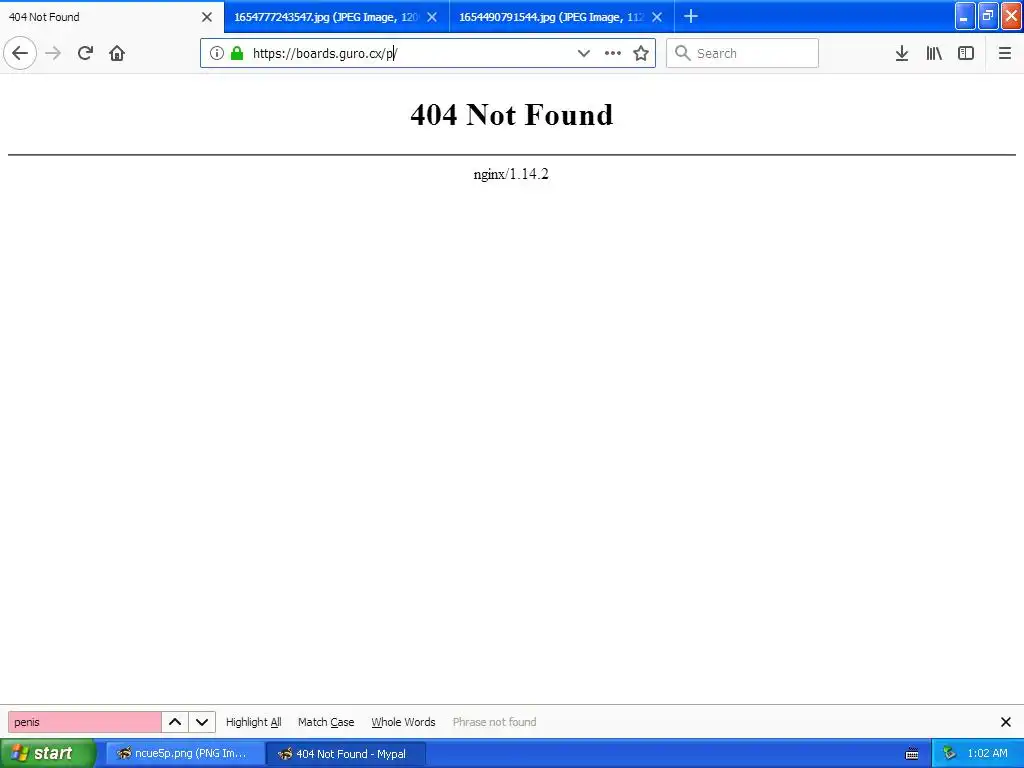
Task: Minimize the browser window
Action: click(x=965, y=16)
